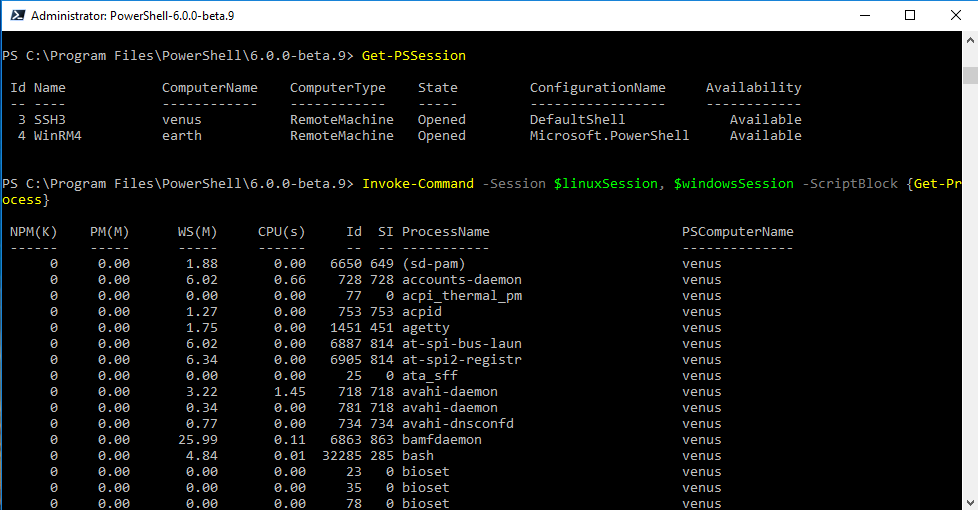Click the avahi-dnsconfd process name
The image size is (978, 510).
click(458, 424)
